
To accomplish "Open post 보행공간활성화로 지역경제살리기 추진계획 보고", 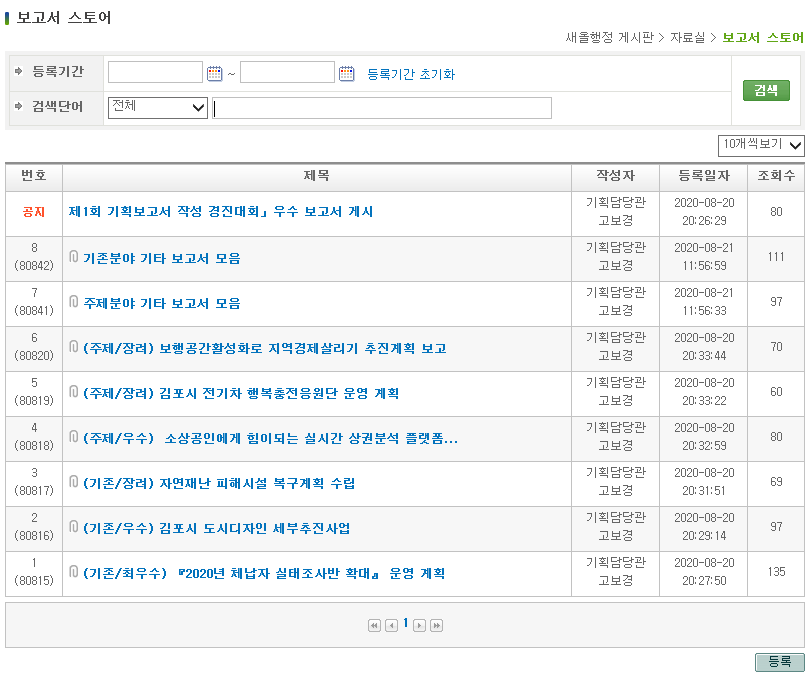I will 264,348.
